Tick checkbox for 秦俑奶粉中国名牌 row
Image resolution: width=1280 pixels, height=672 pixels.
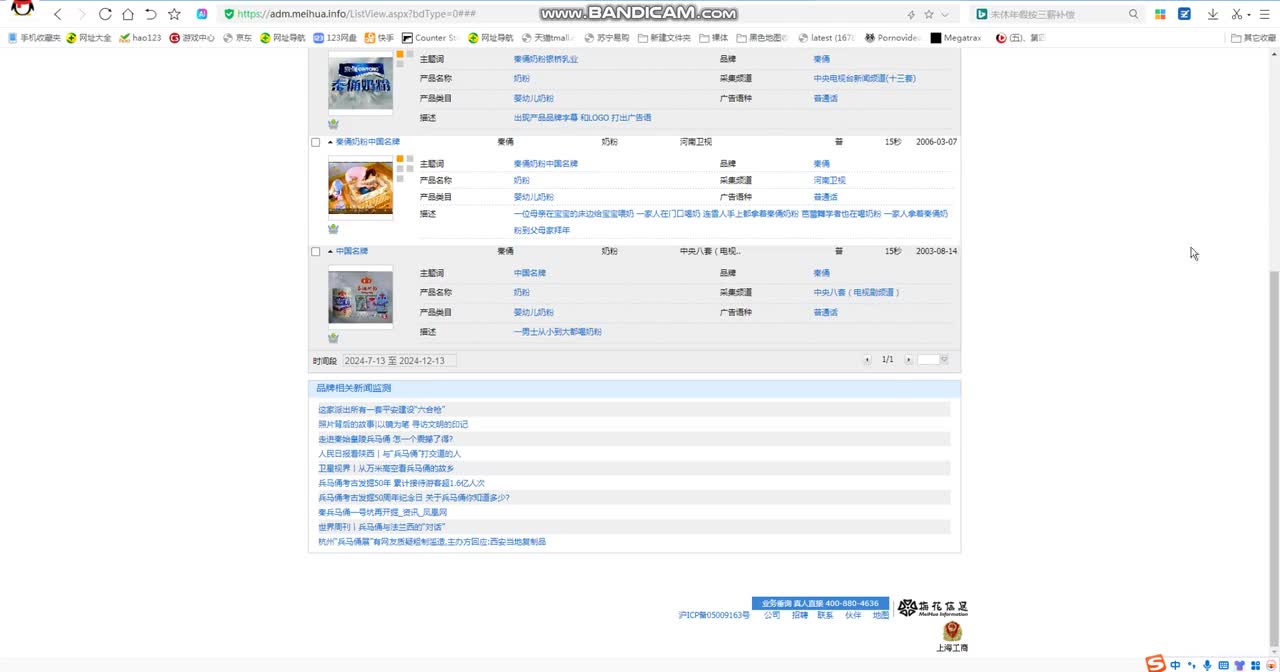316,142
